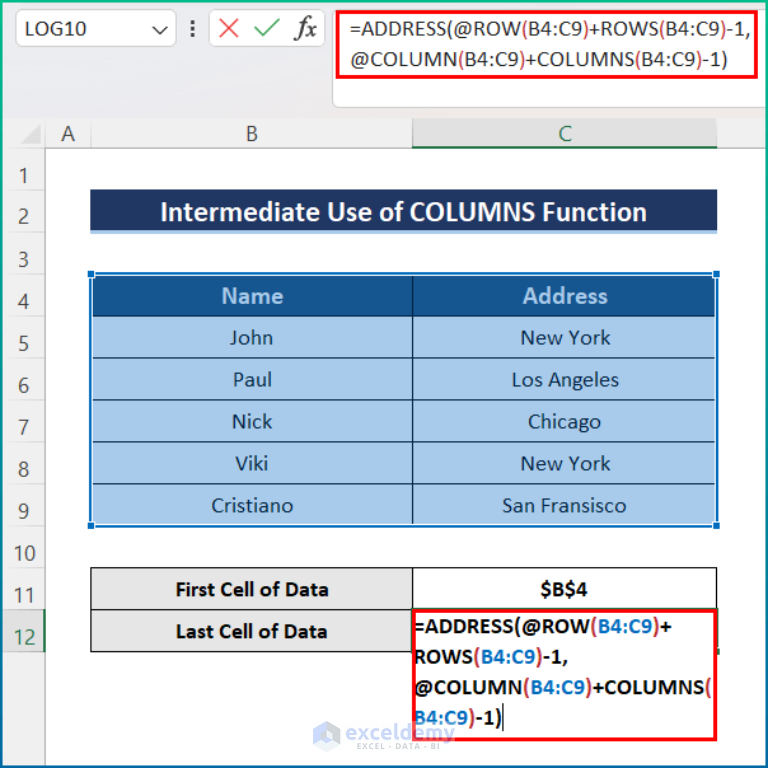Select row 4 header
Screen dimensions: 768x768
click(24, 295)
